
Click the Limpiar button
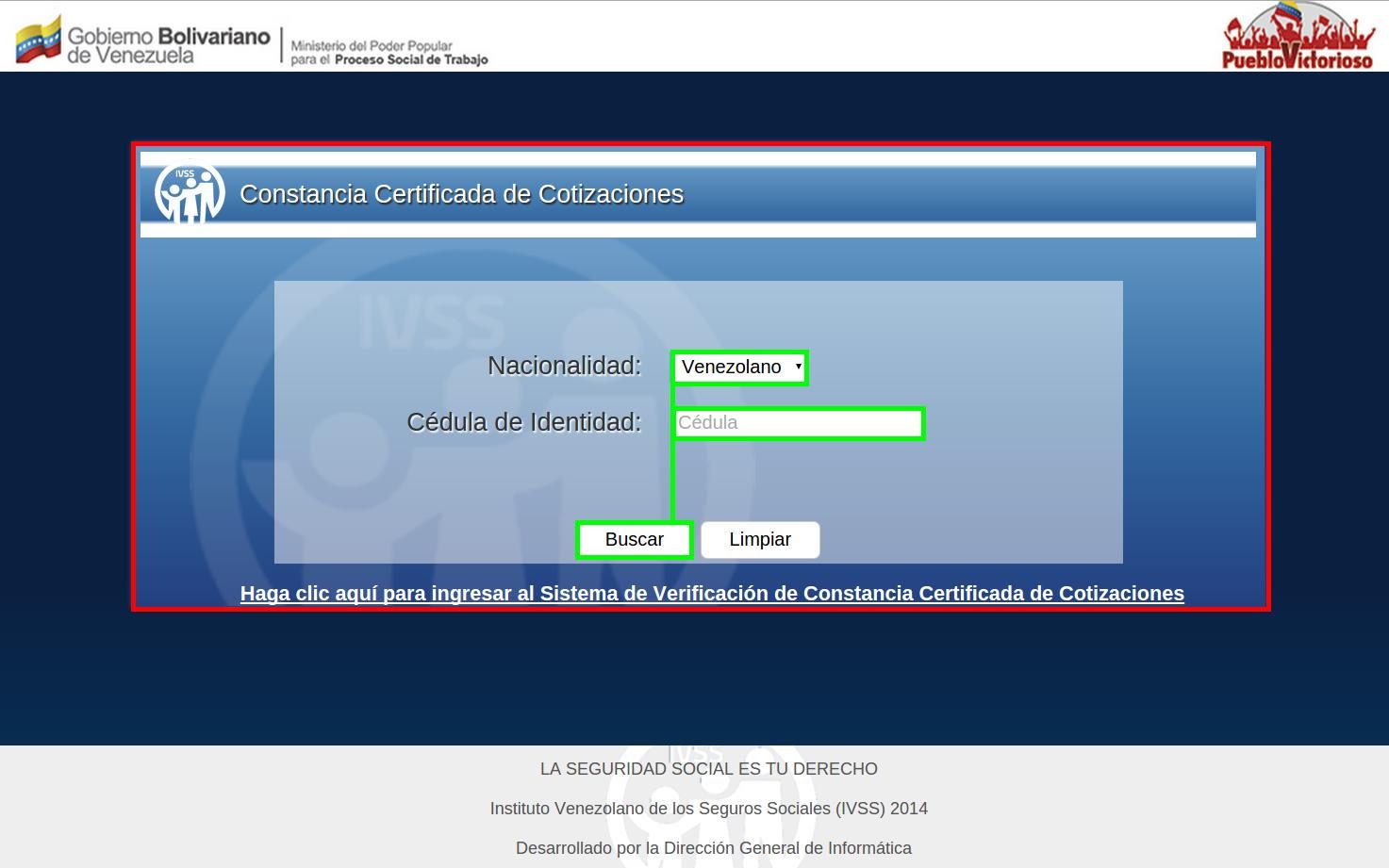point(760,540)
